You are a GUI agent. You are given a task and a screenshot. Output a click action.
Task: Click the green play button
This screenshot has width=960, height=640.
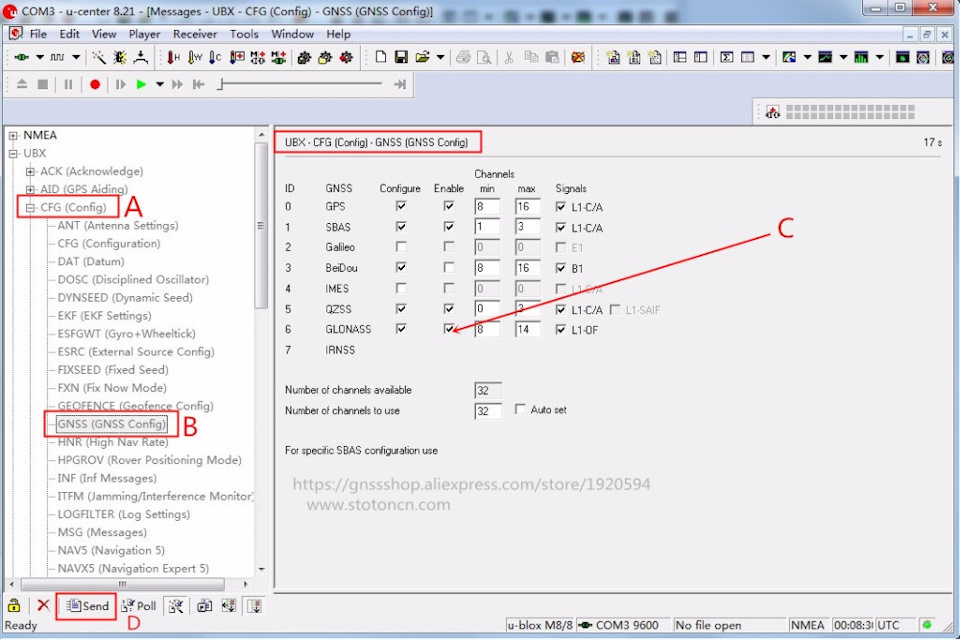tap(141, 85)
